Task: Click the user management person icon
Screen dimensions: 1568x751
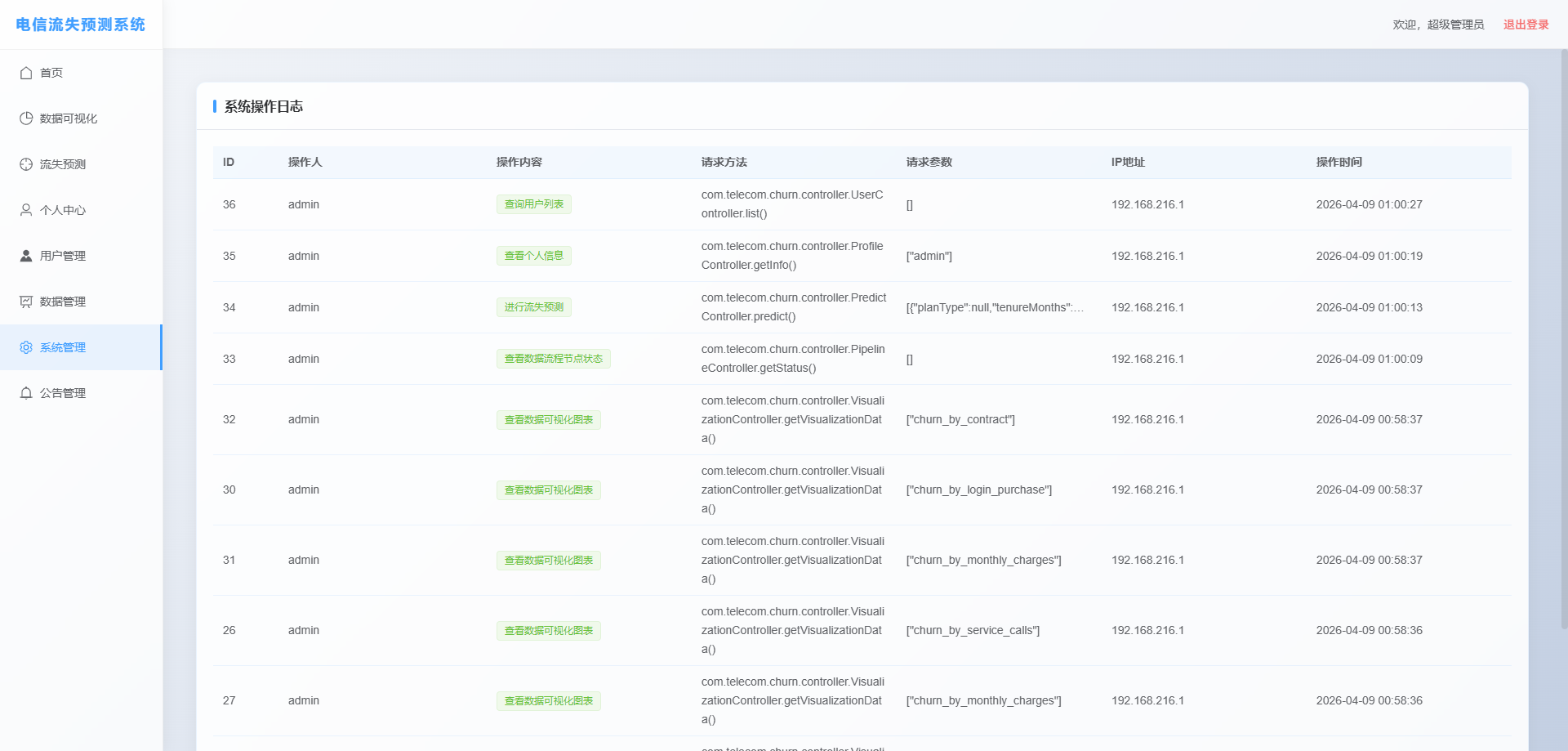Action: pyautogui.click(x=26, y=256)
